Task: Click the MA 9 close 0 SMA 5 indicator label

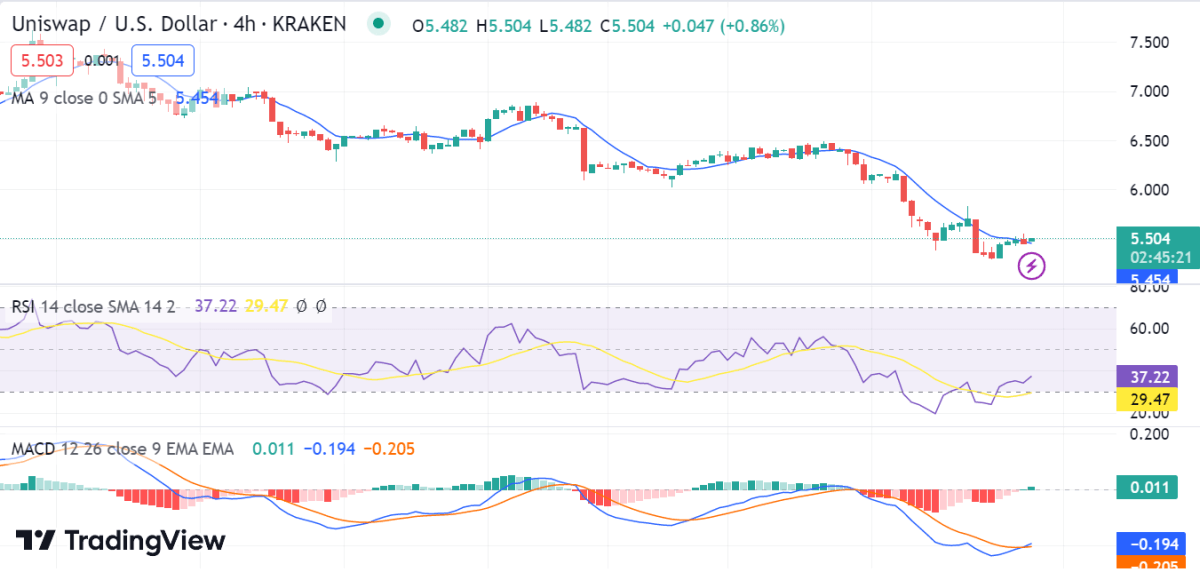Action: point(83,99)
